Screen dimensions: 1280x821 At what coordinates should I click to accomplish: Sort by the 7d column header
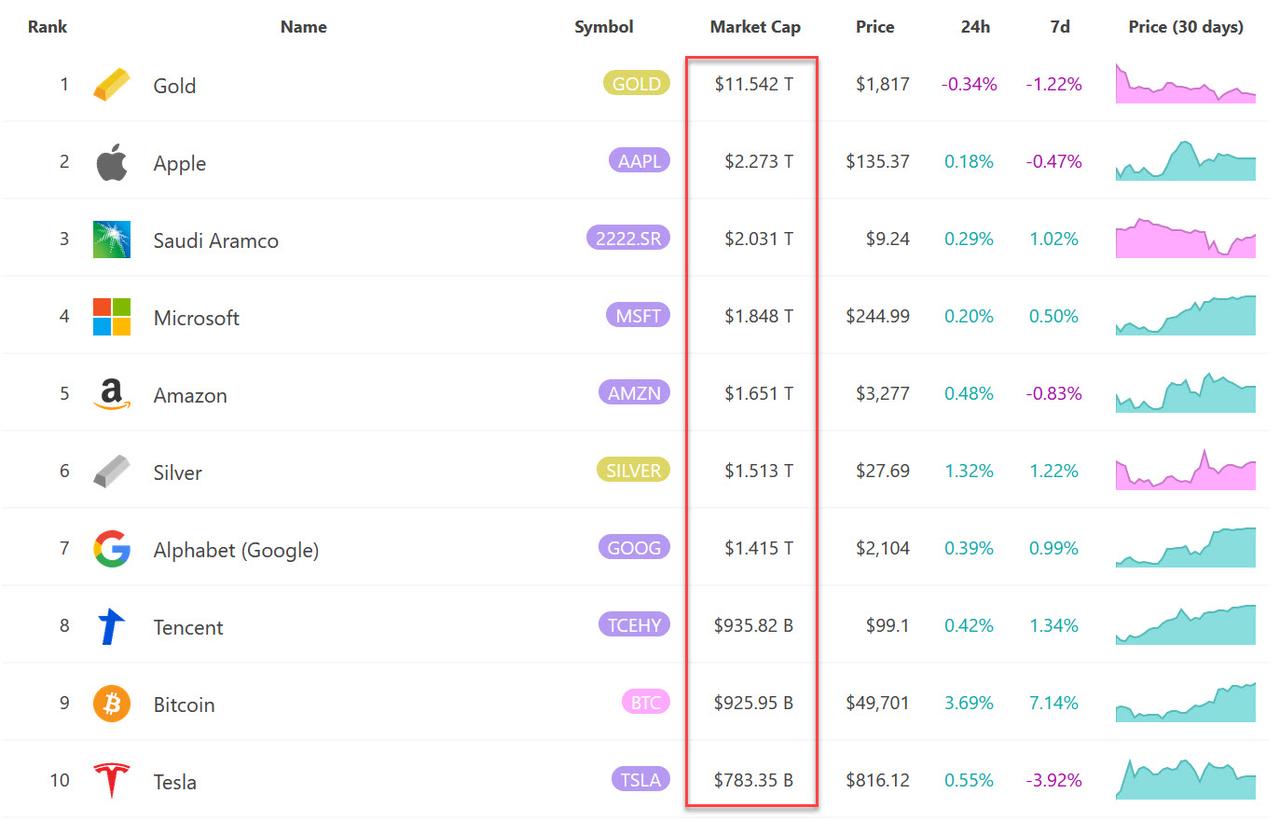(x=1060, y=27)
